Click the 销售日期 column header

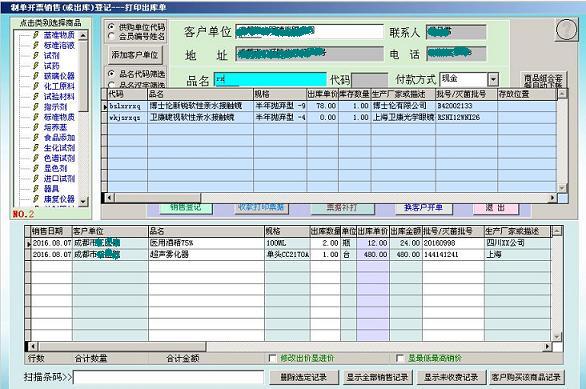point(51,231)
